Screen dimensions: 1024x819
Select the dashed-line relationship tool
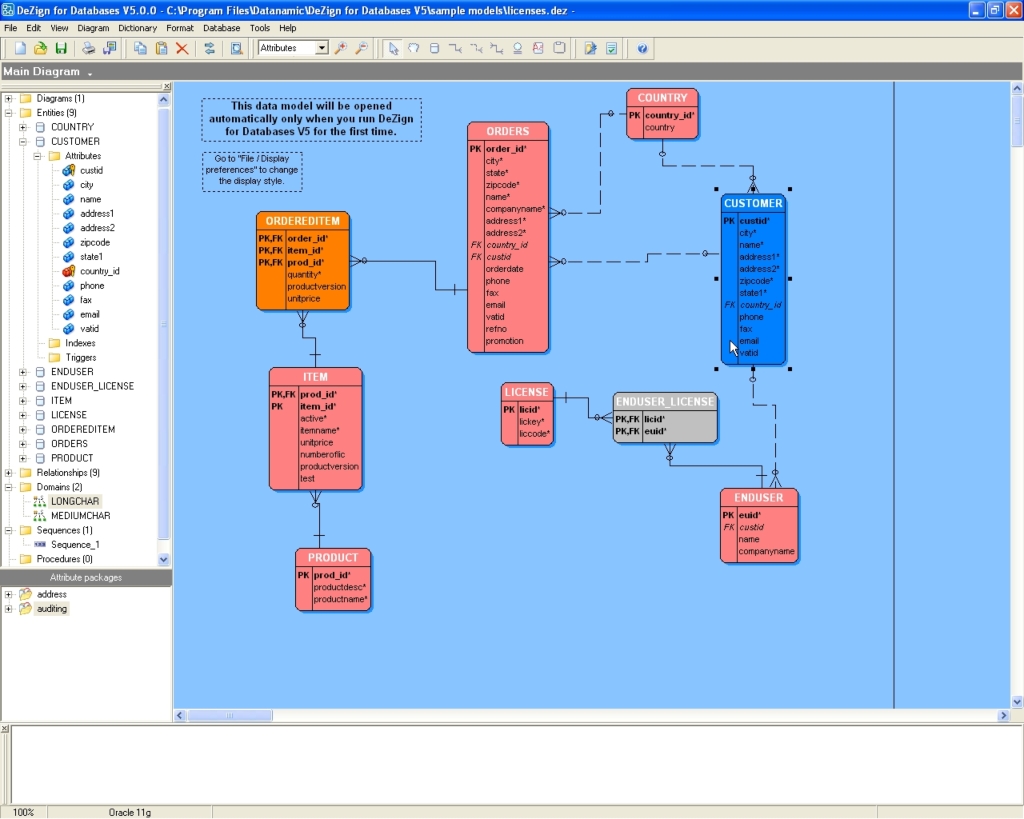click(476, 48)
